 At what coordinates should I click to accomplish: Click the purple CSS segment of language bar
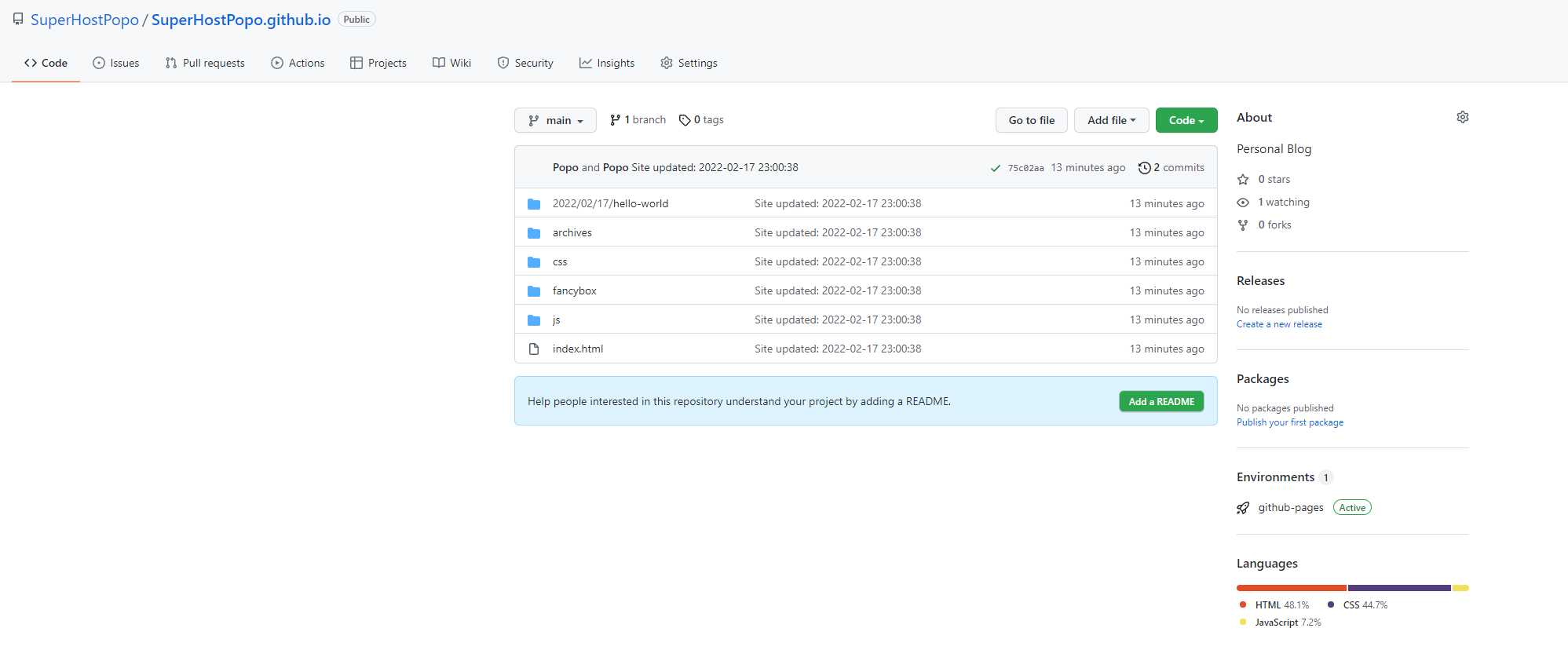(1399, 588)
